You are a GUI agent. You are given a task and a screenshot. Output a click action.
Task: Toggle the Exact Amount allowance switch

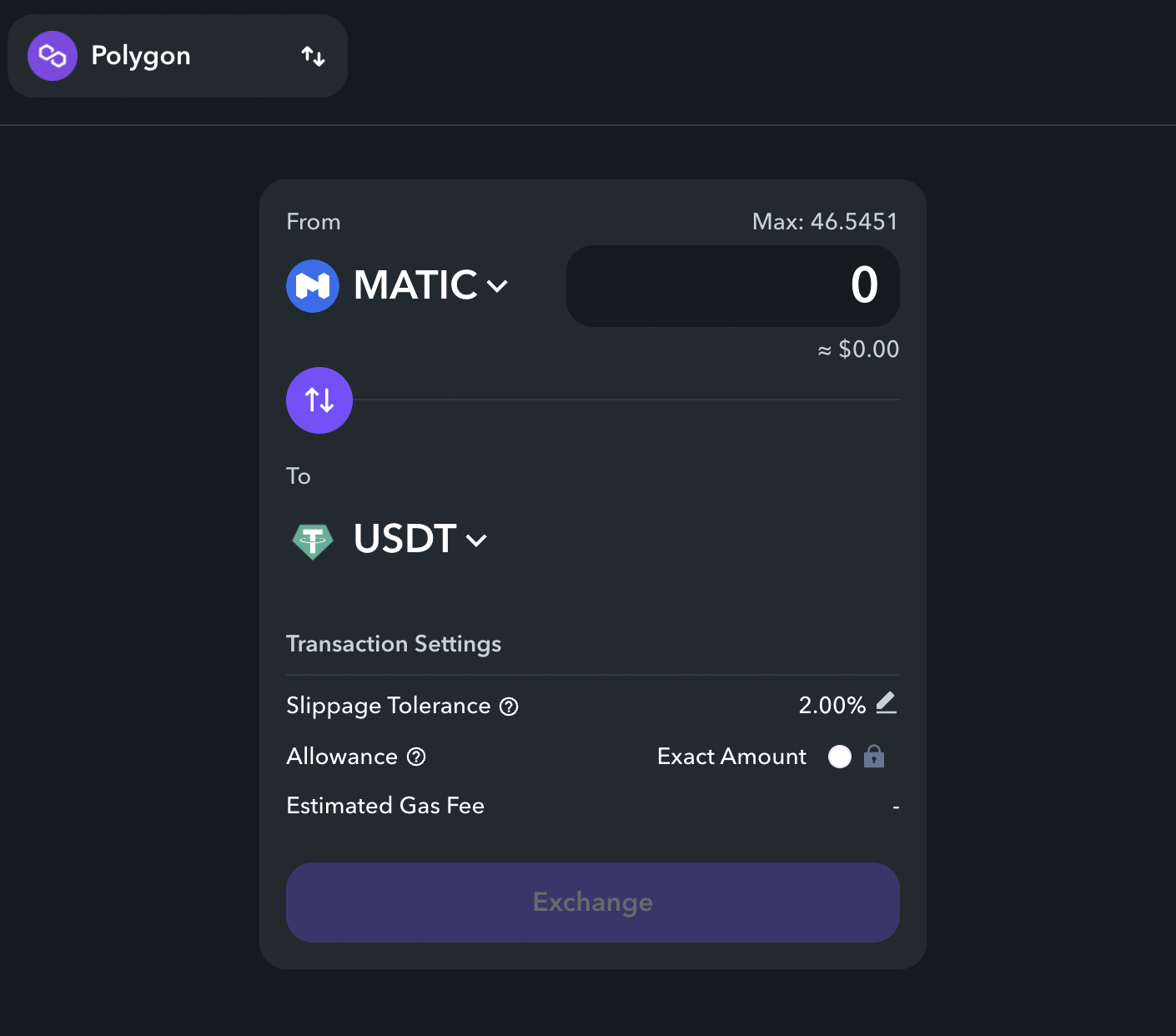pyautogui.click(x=840, y=757)
